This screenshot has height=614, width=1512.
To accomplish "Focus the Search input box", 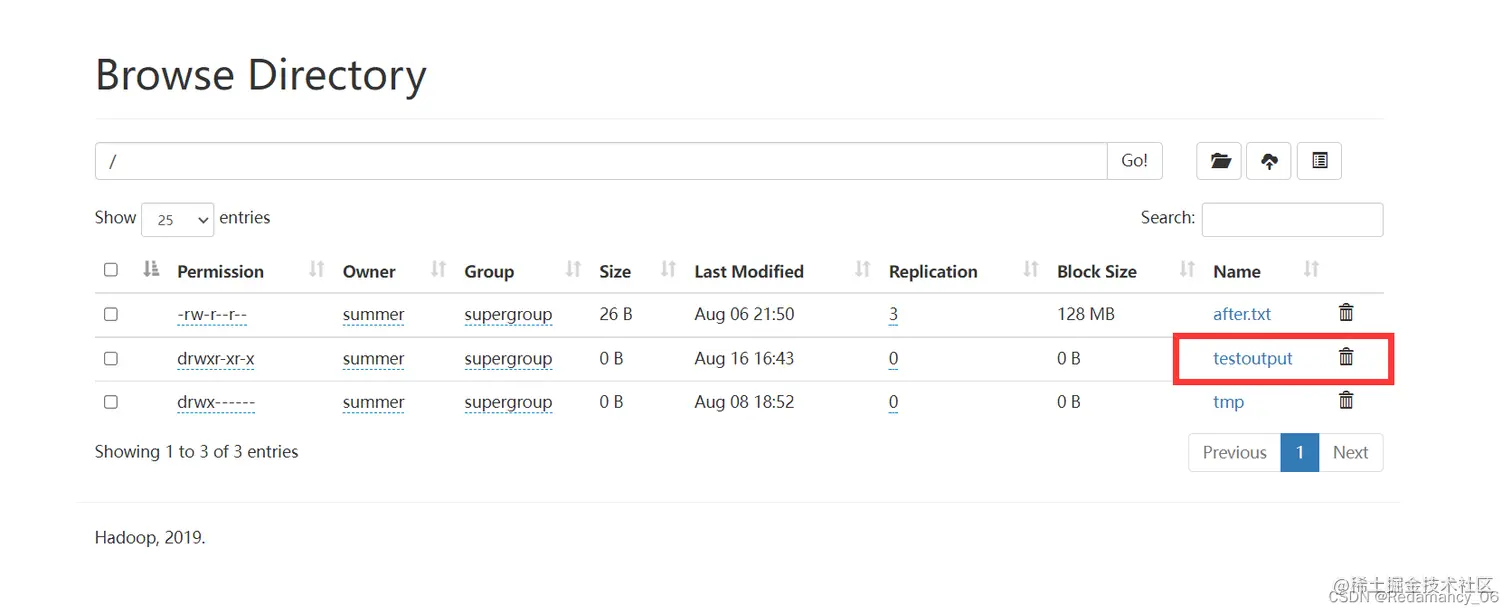I will click(1292, 219).
